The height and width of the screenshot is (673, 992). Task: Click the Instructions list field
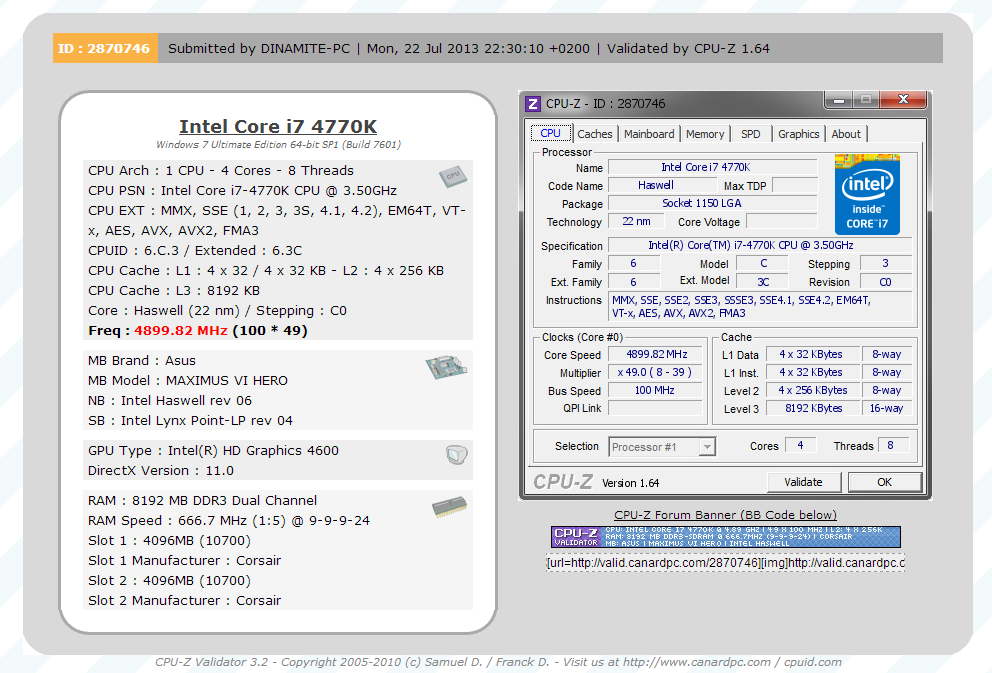[x=759, y=307]
